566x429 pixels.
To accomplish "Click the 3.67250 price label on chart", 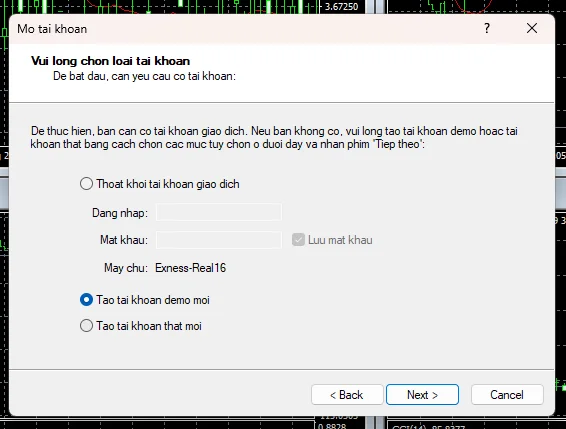I will pos(341,6).
